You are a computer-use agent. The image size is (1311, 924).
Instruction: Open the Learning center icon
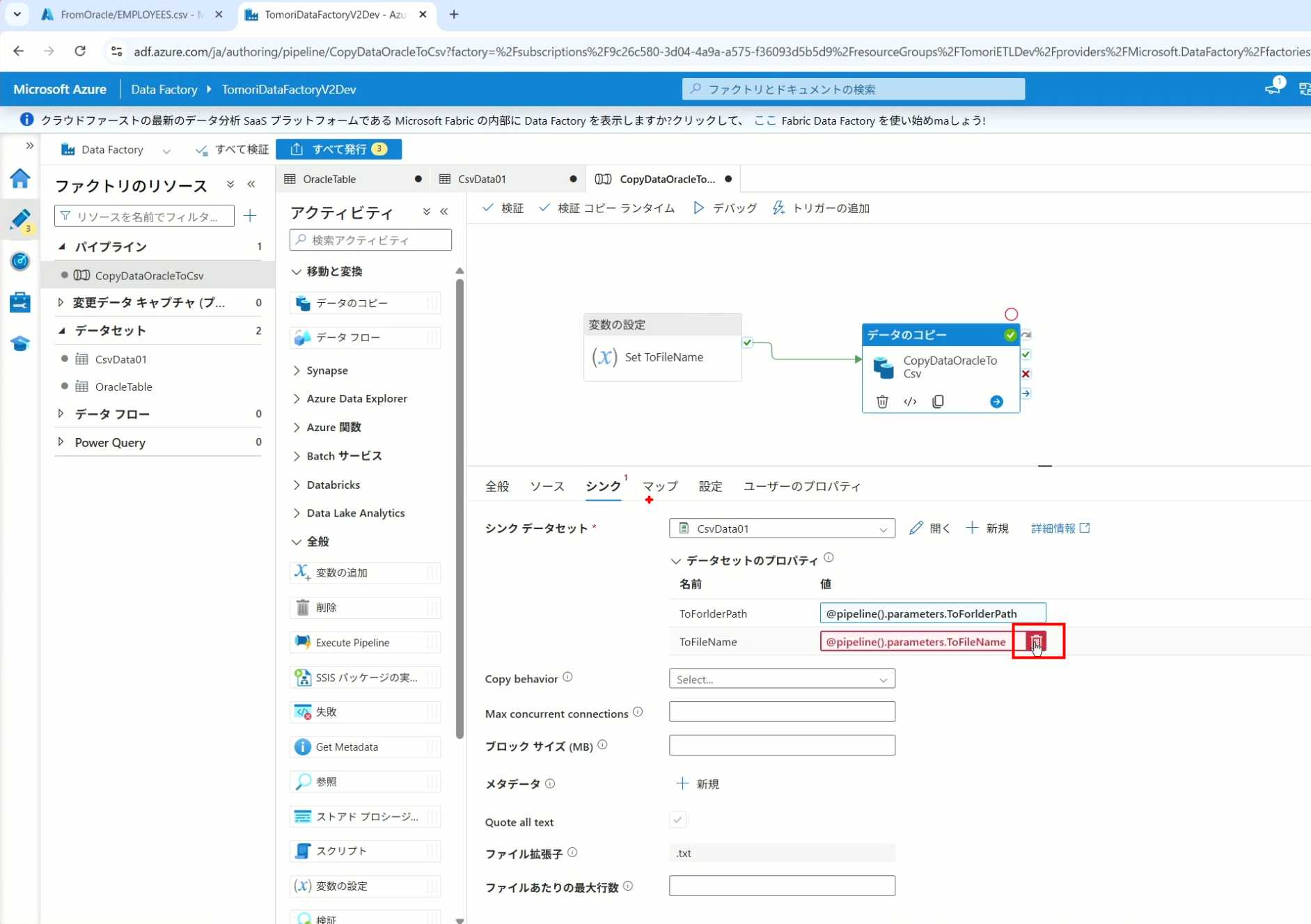click(x=20, y=343)
